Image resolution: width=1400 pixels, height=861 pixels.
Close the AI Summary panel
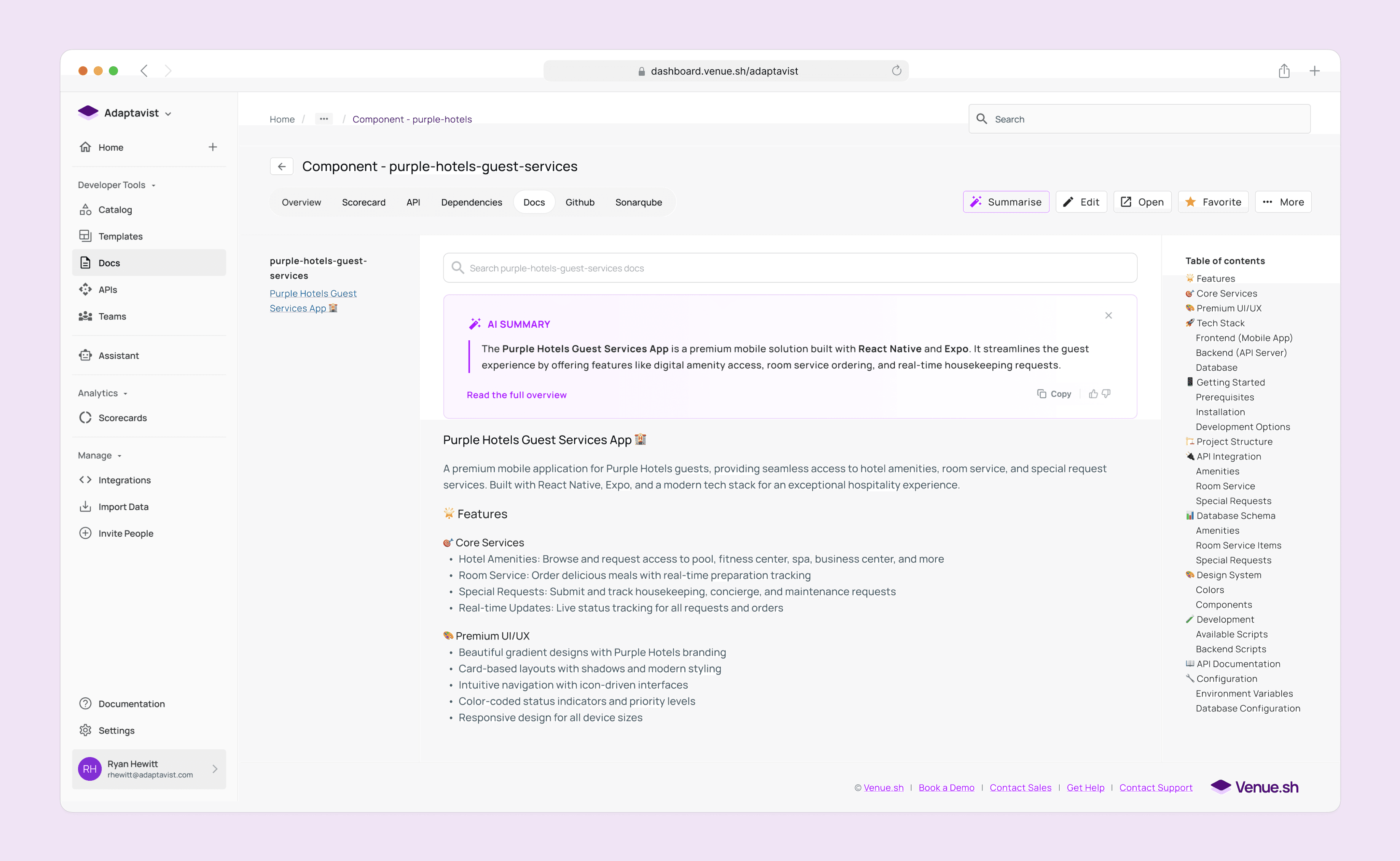tap(1108, 316)
